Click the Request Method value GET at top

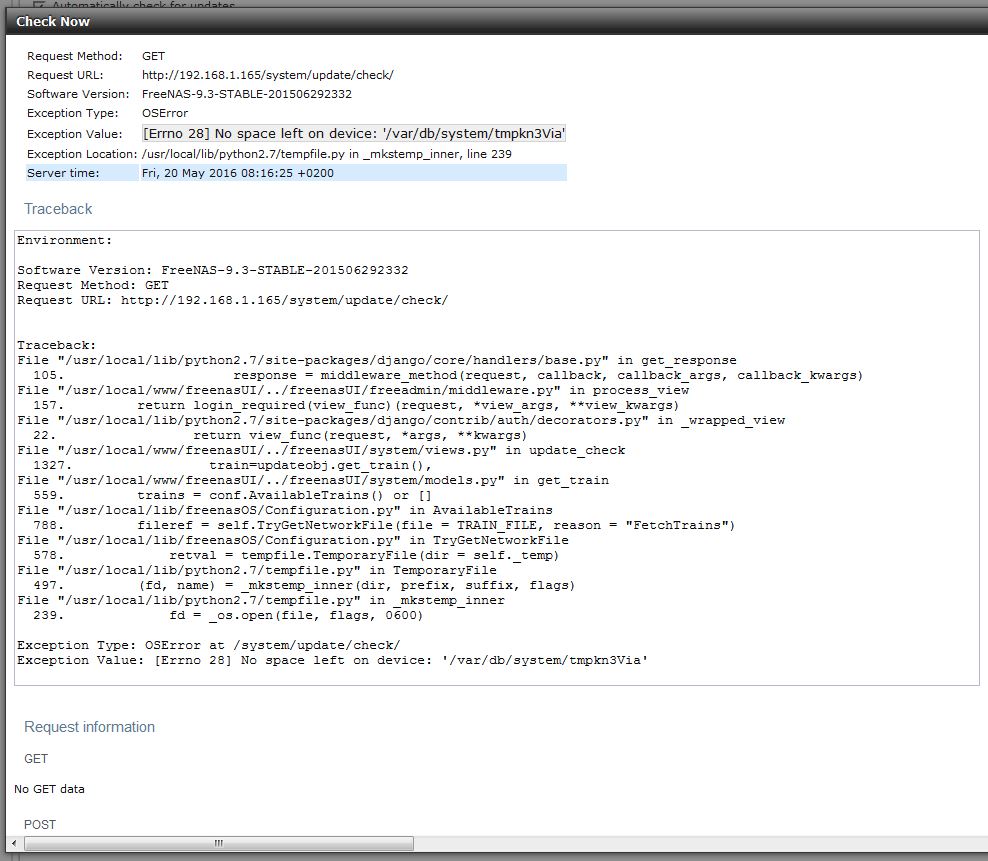point(153,56)
